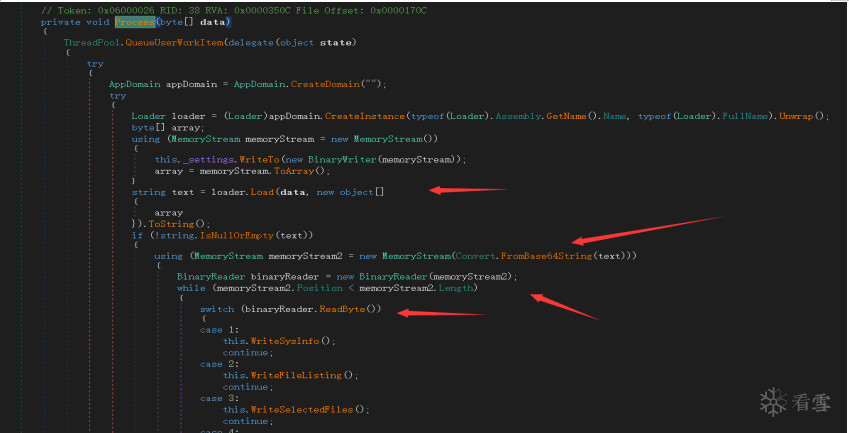Click the highlighted Process method name
The width and height of the screenshot is (849, 433).
(x=135, y=22)
